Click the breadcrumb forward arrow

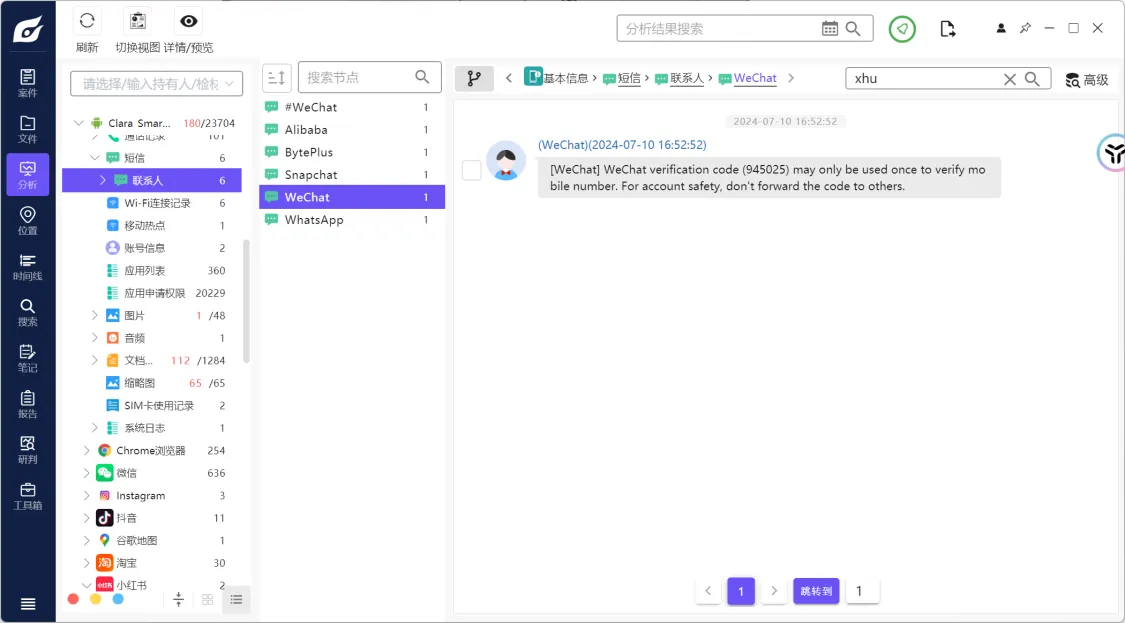[791, 78]
